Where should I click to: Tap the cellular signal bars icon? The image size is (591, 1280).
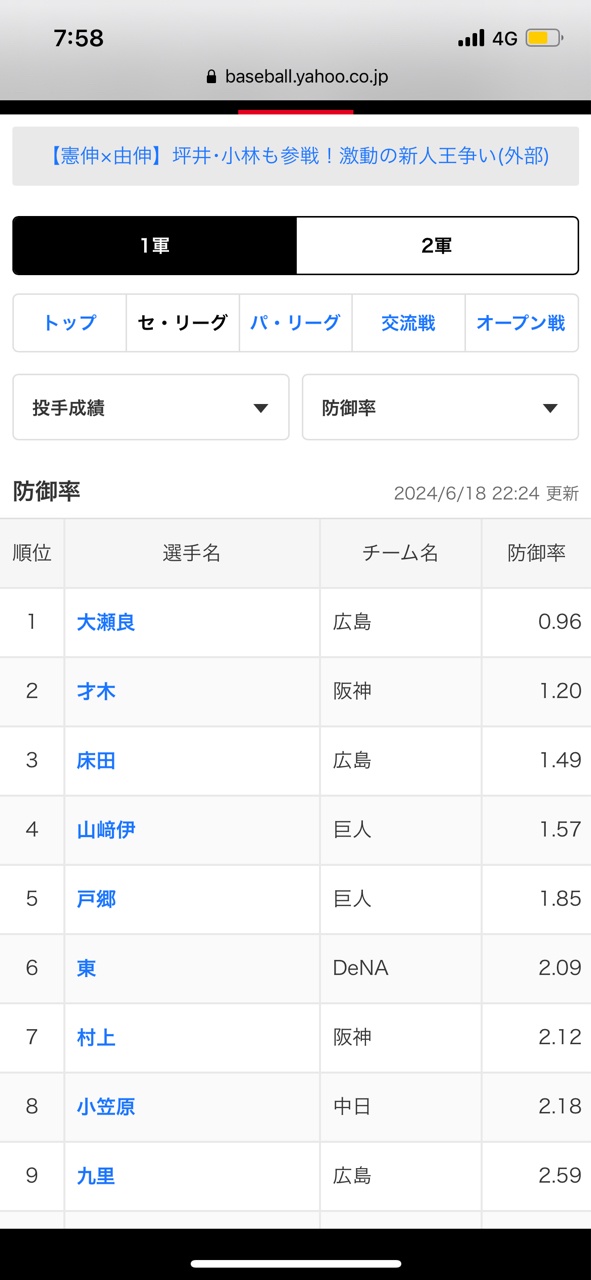pos(471,39)
